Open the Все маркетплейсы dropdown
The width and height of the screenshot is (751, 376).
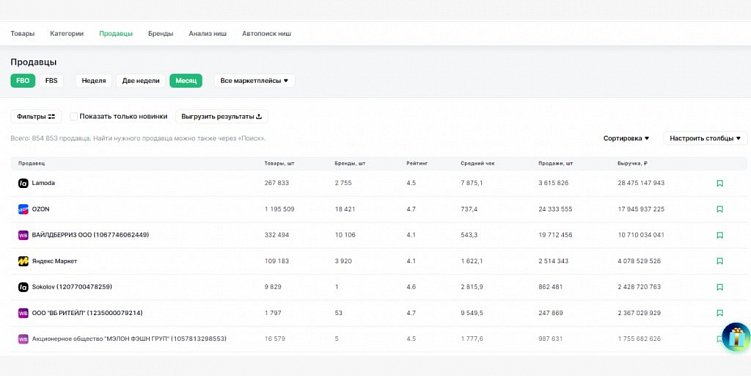click(x=254, y=80)
